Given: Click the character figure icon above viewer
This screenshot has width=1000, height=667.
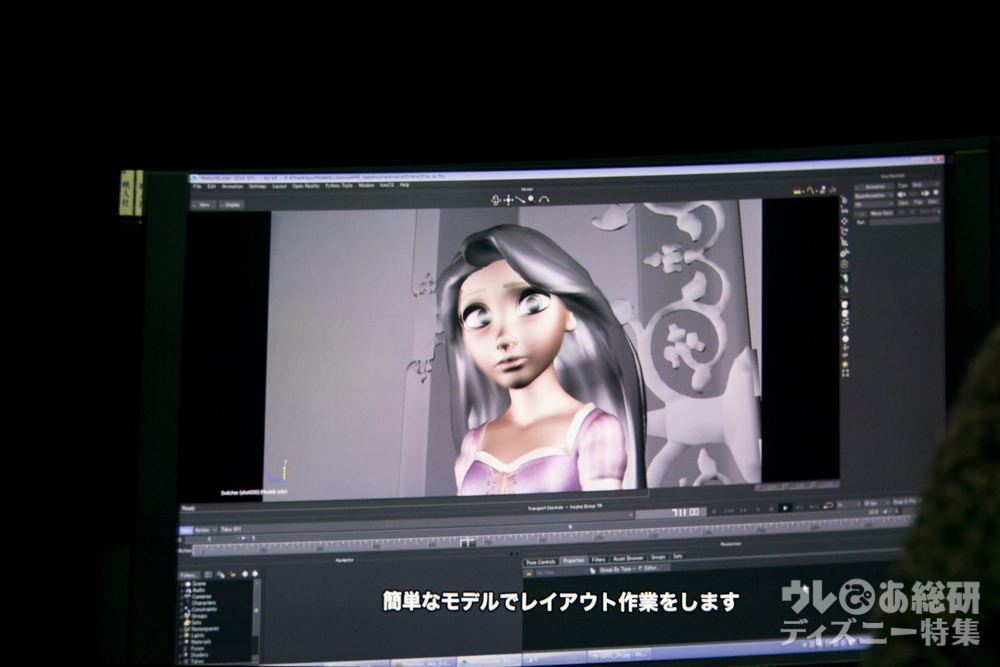Looking at the screenshot, I should pos(823,189).
